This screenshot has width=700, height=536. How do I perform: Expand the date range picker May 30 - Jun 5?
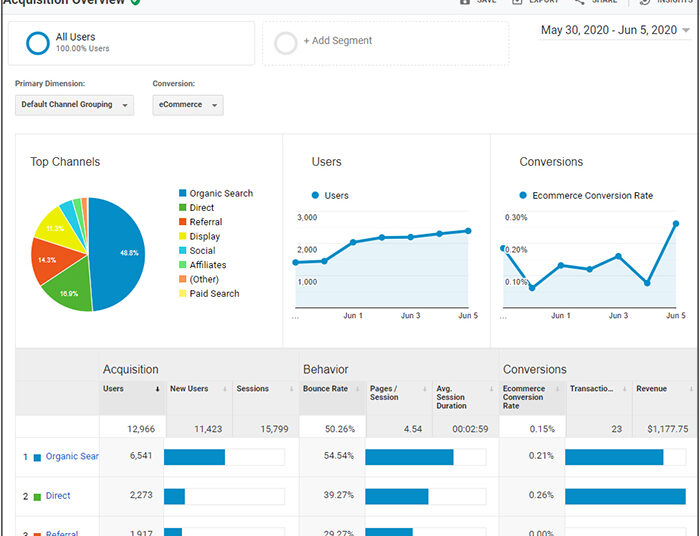[x=615, y=30]
